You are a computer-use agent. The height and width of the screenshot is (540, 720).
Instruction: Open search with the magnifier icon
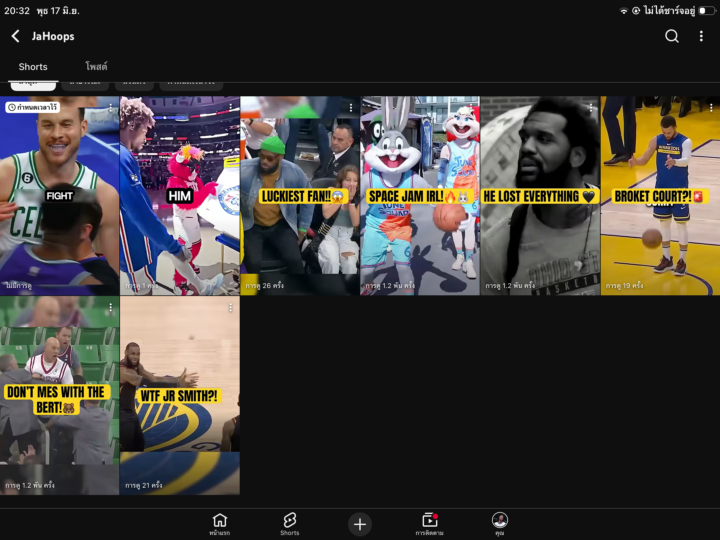tap(671, 36)
